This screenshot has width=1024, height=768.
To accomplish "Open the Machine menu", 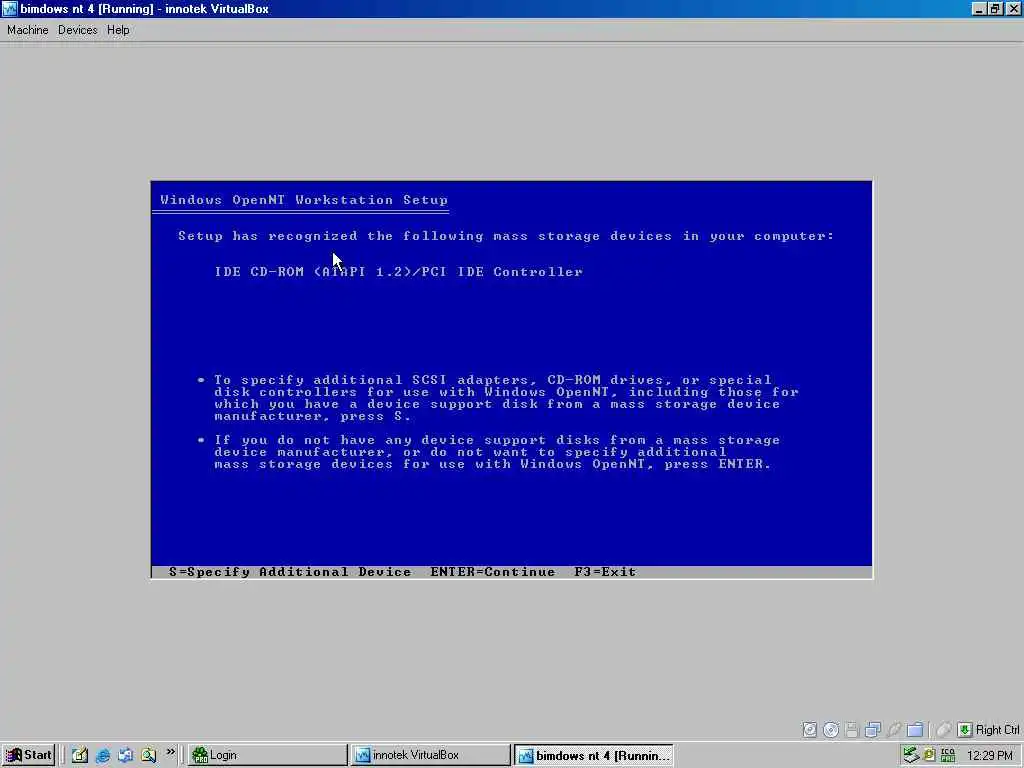I will pyautogui.click(x=27, y=30).
